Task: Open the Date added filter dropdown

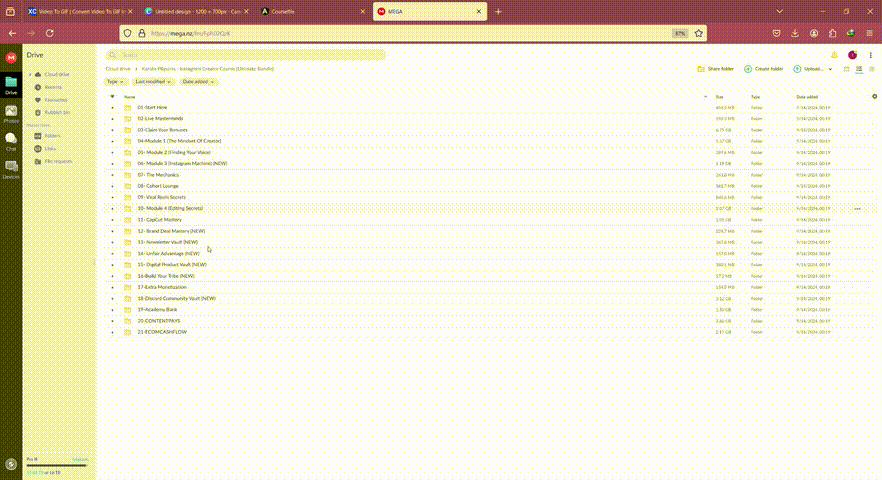Action: 198,82
